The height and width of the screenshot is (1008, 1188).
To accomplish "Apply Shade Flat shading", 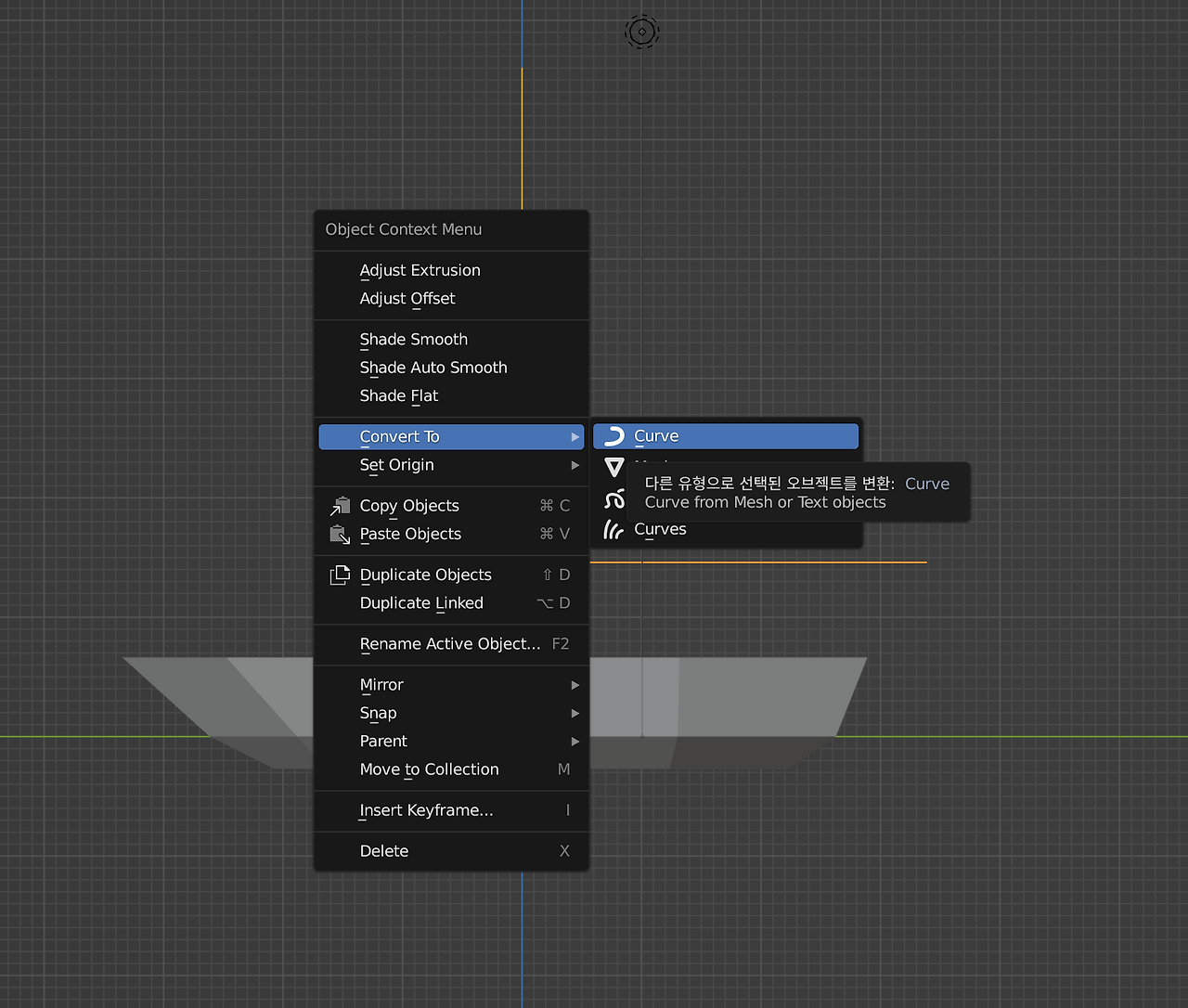I will tap(452, 395).
